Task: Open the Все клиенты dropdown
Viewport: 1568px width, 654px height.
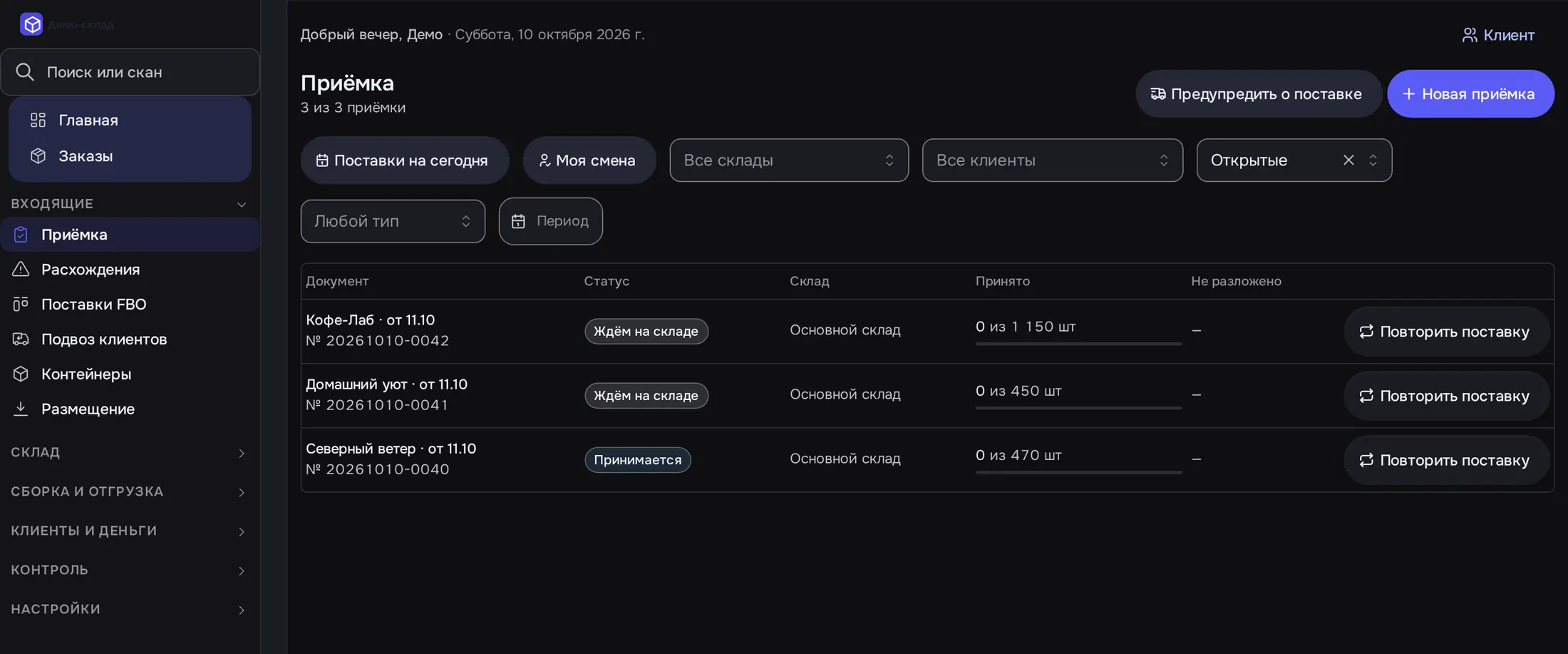Action: click(1053, 160)
